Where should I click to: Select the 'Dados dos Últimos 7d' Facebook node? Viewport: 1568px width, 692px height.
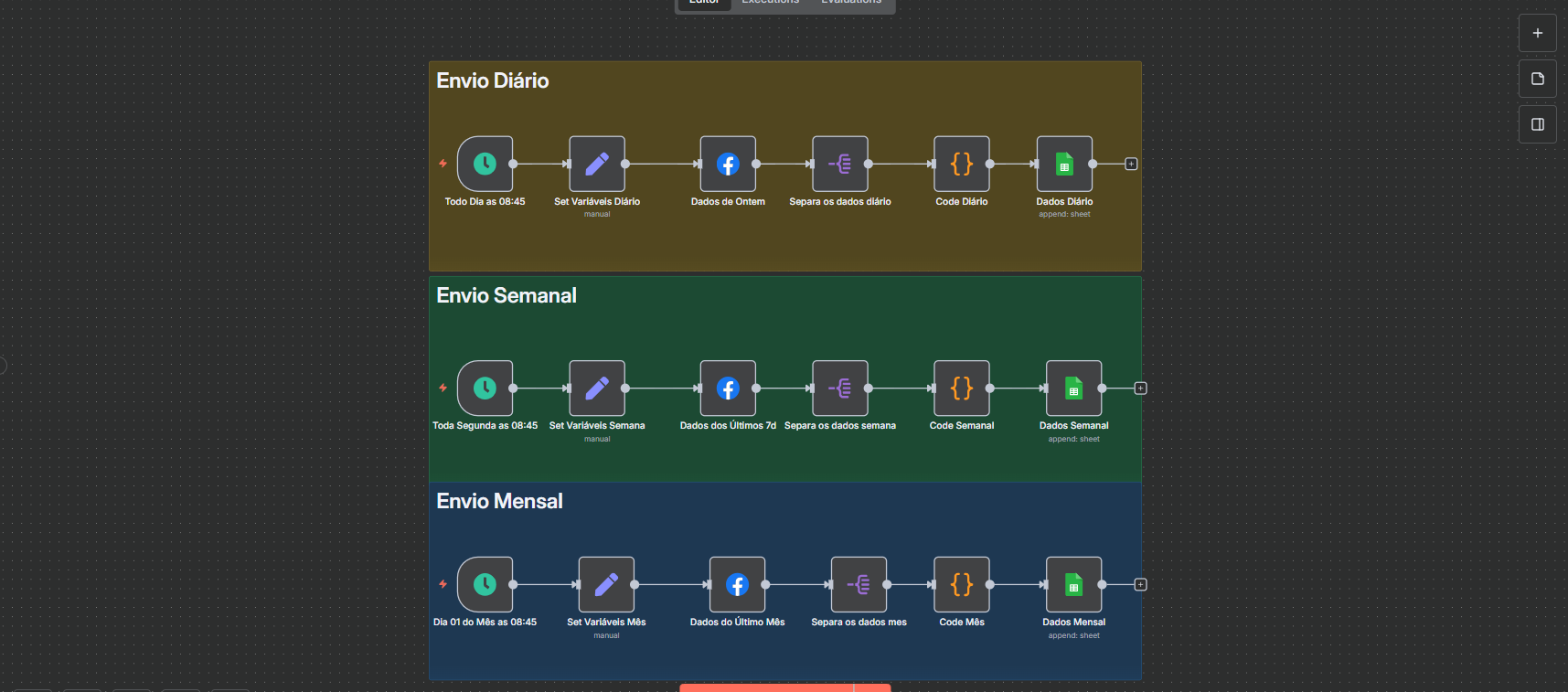[728, 389]
